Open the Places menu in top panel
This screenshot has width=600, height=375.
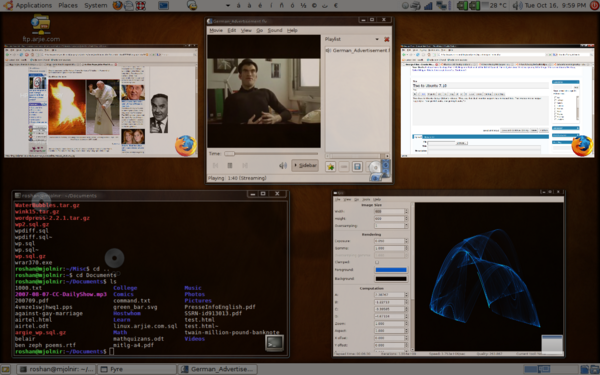click(68, 5)
